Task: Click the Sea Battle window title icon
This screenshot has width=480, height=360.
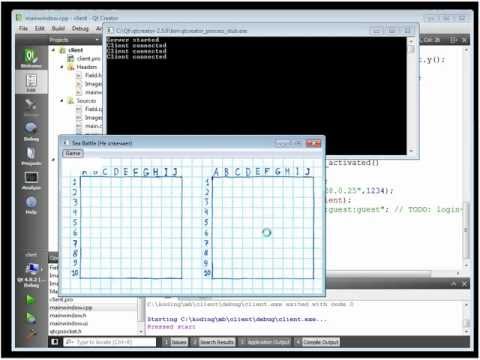Action: click(x=66, y=143)
